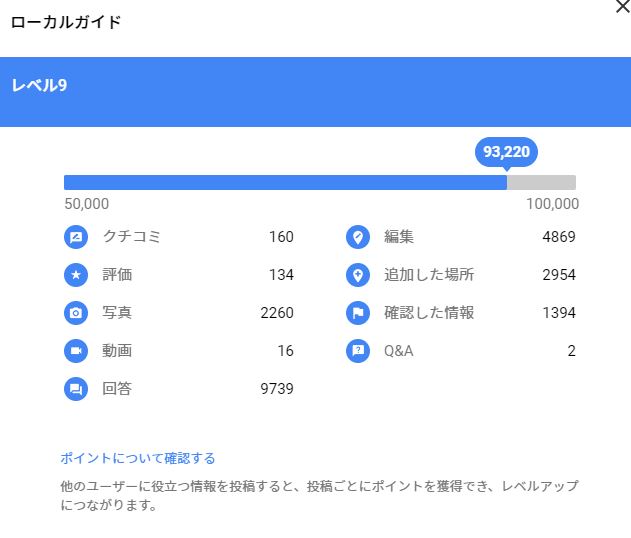631x538 pixels.
Task: Click the 追加した場所 map pin icon
Action: (357, 275)
